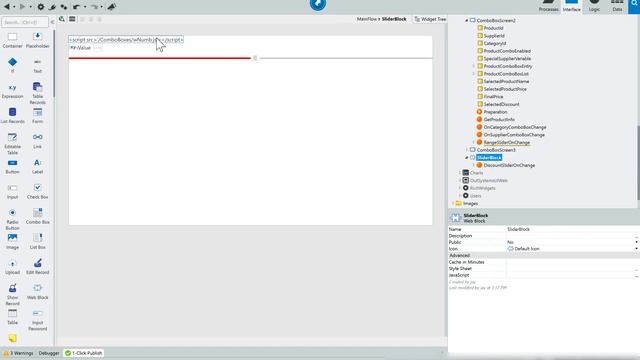Click the back navigation arrow in toolbar
Screen dimensions: 640x360
[x=7, y=7]
